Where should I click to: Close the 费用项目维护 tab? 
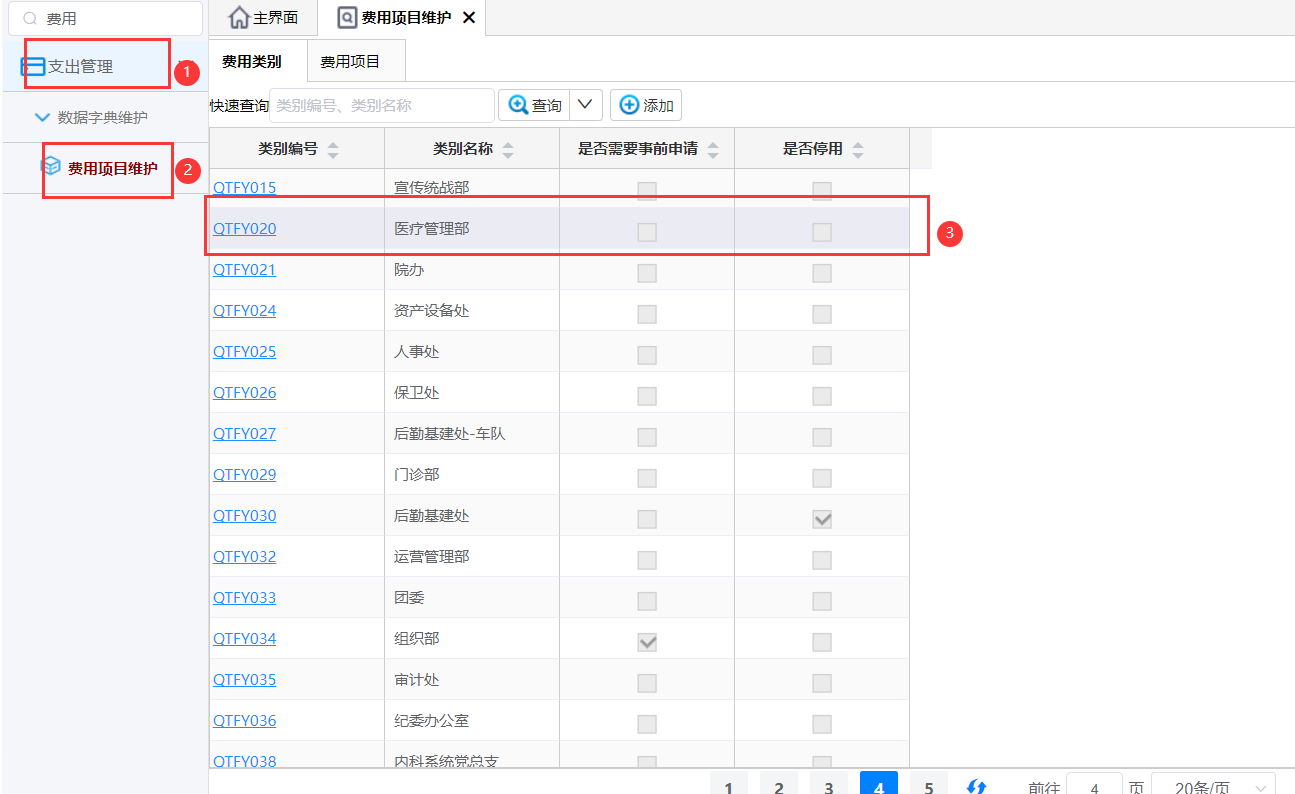click(x=468, y=18)
